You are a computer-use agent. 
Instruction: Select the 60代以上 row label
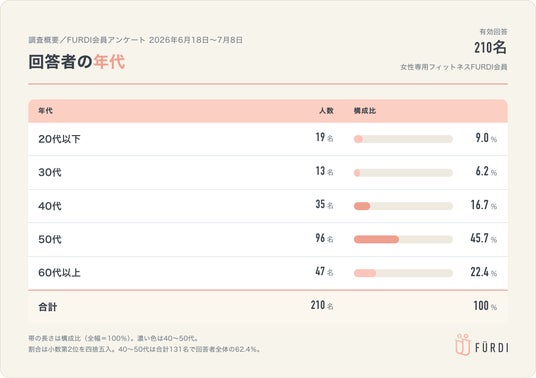[x=59, y=272]
